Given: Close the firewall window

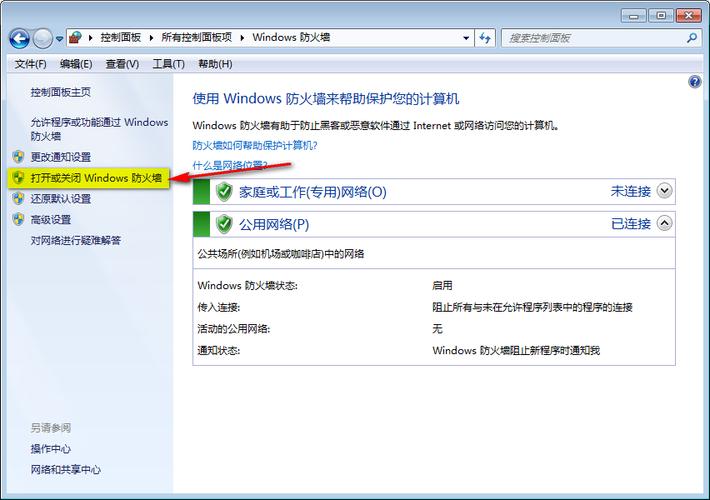Looking at the screenshot, I should point(689,16).
